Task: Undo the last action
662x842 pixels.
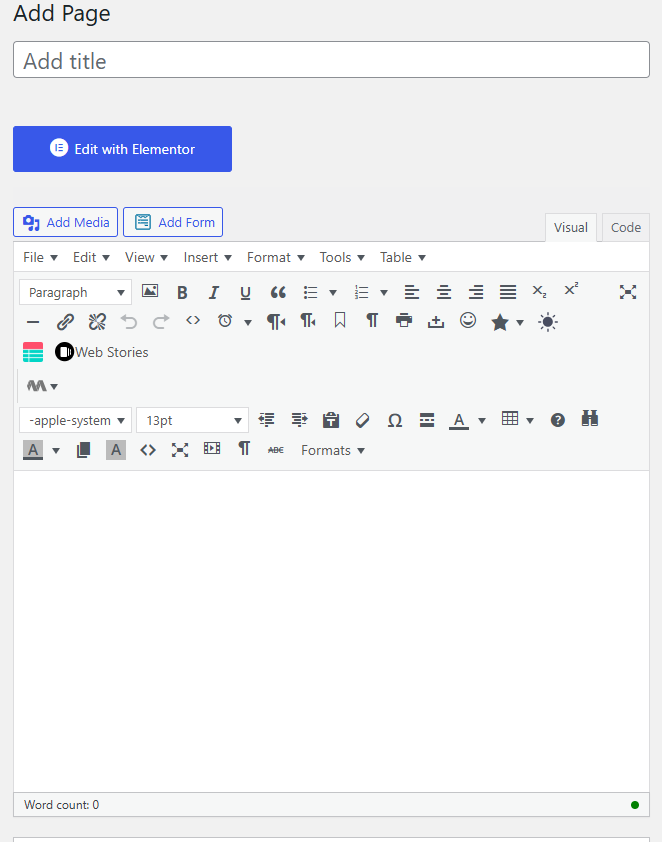Action: coord(129,322)
